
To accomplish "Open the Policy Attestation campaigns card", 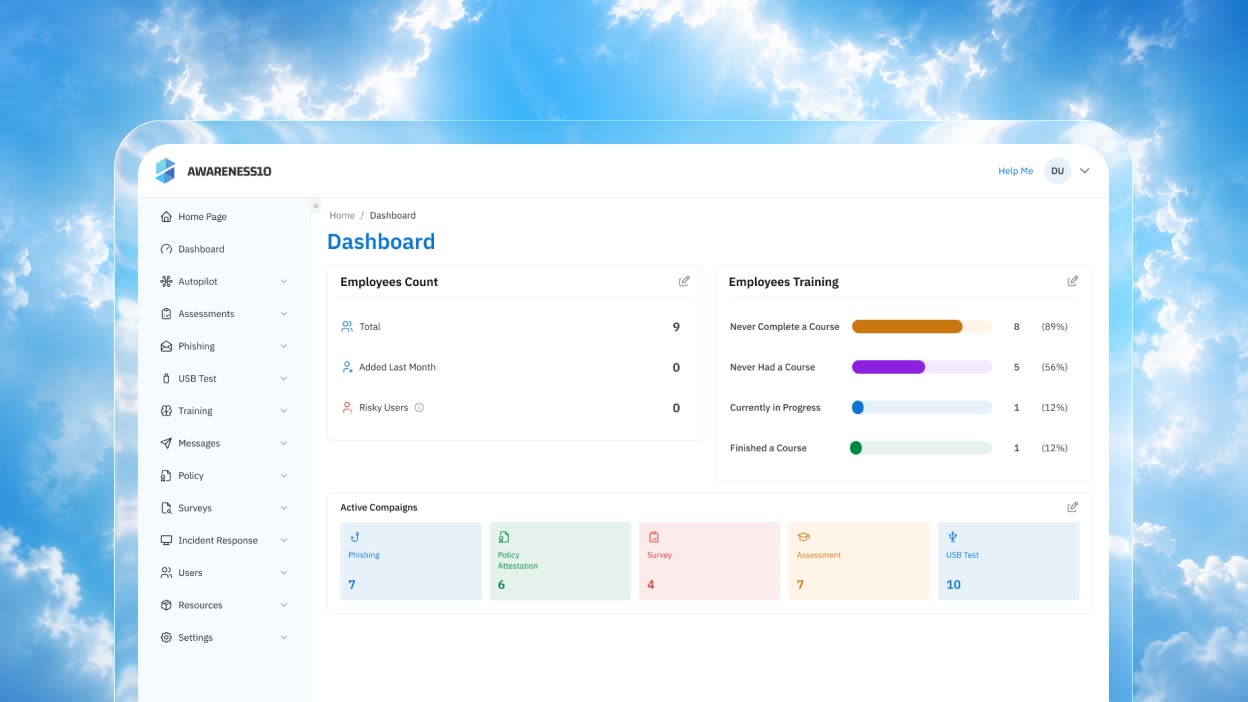I will 560,561.
